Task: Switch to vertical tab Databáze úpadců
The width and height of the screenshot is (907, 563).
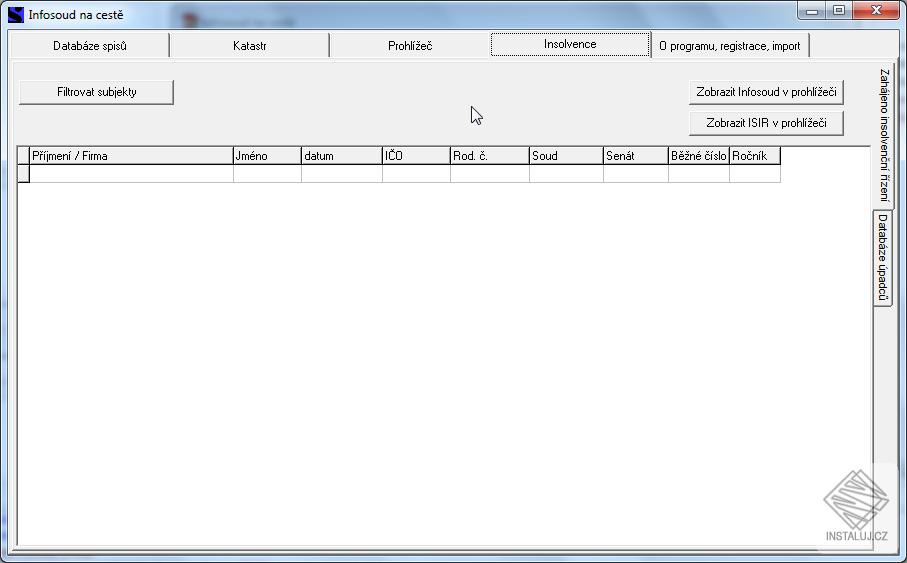Action: [x=882, y=257]
